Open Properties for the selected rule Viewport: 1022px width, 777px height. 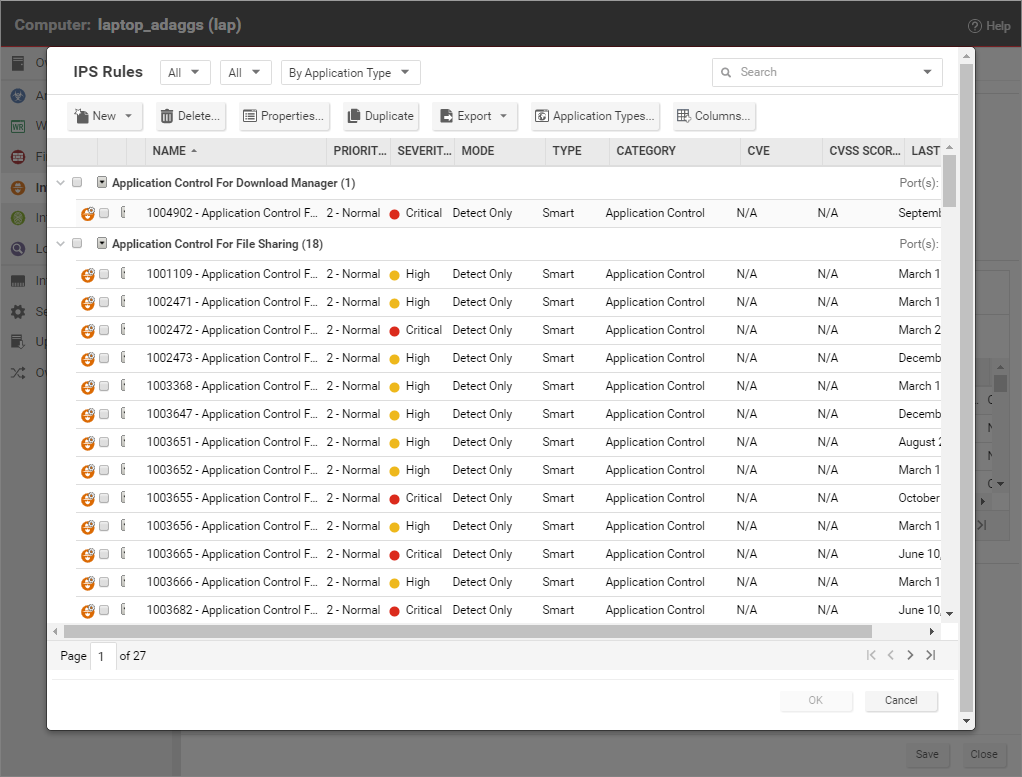[283, 116]
